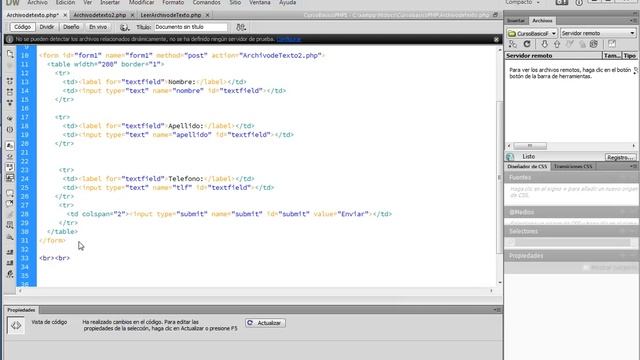Click the Select Parent Tag icon
Viewport: 640px width, 360px height.
(10, 118)
